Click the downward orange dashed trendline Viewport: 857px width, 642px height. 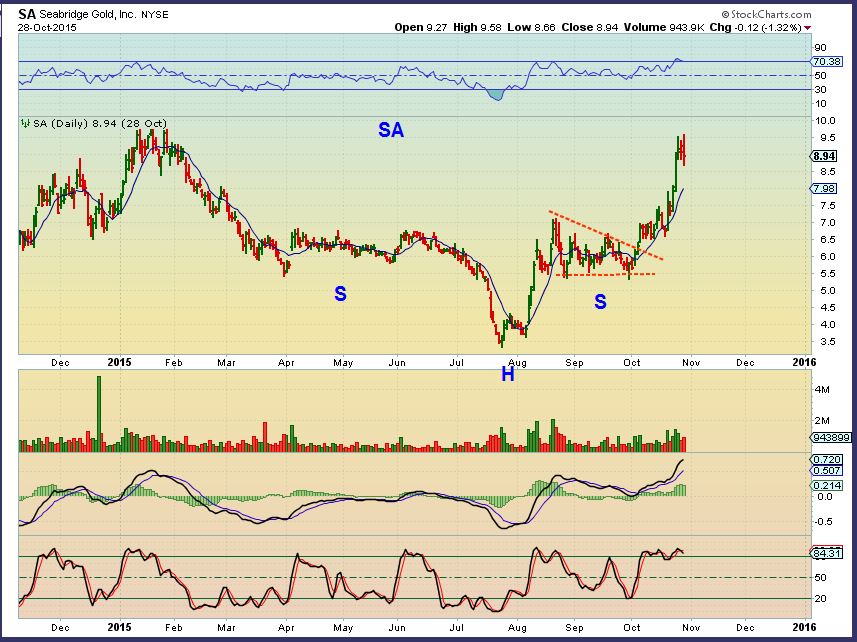[606, 235]
